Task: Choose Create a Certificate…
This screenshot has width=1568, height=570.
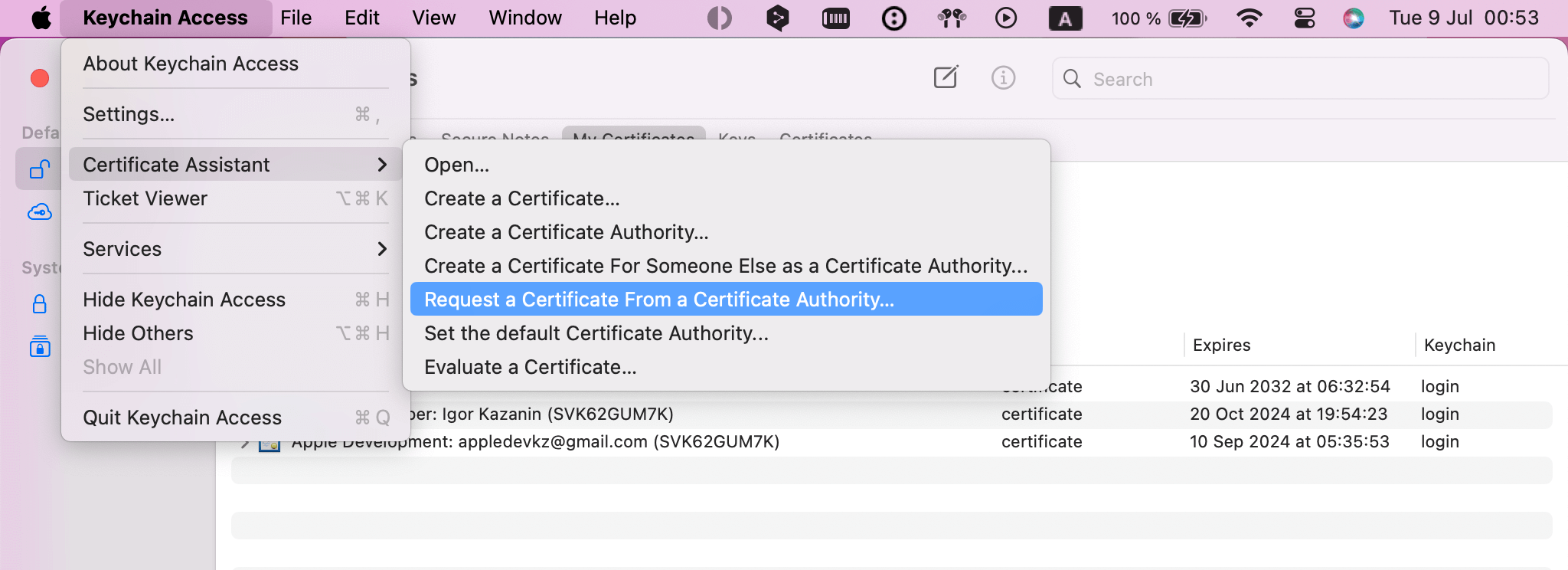Action: pyautogui.click(x=727, y=198)
